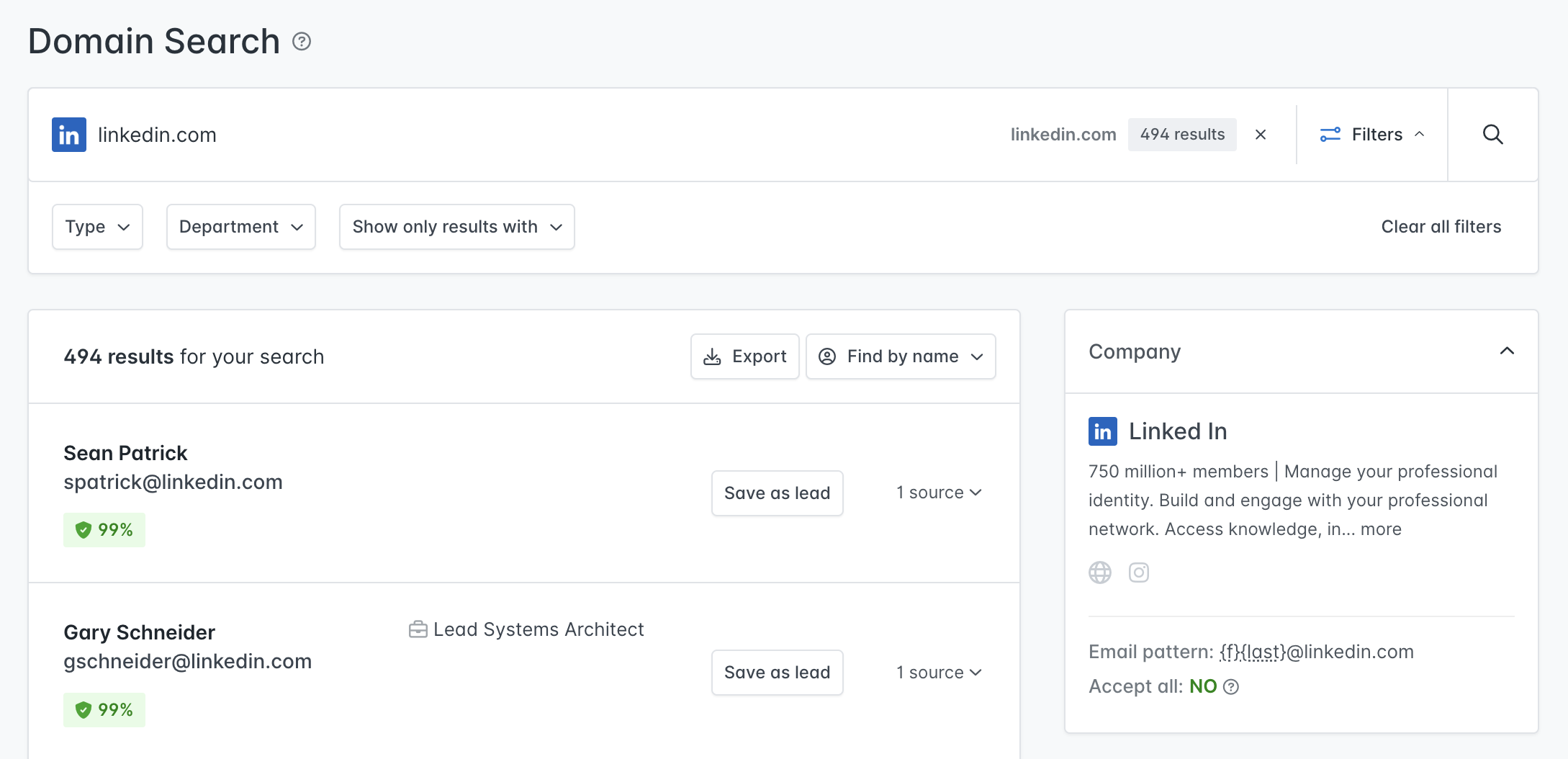Save Gary Schneider as lead
The image size is (1568, 759).
tap(778, 673)
